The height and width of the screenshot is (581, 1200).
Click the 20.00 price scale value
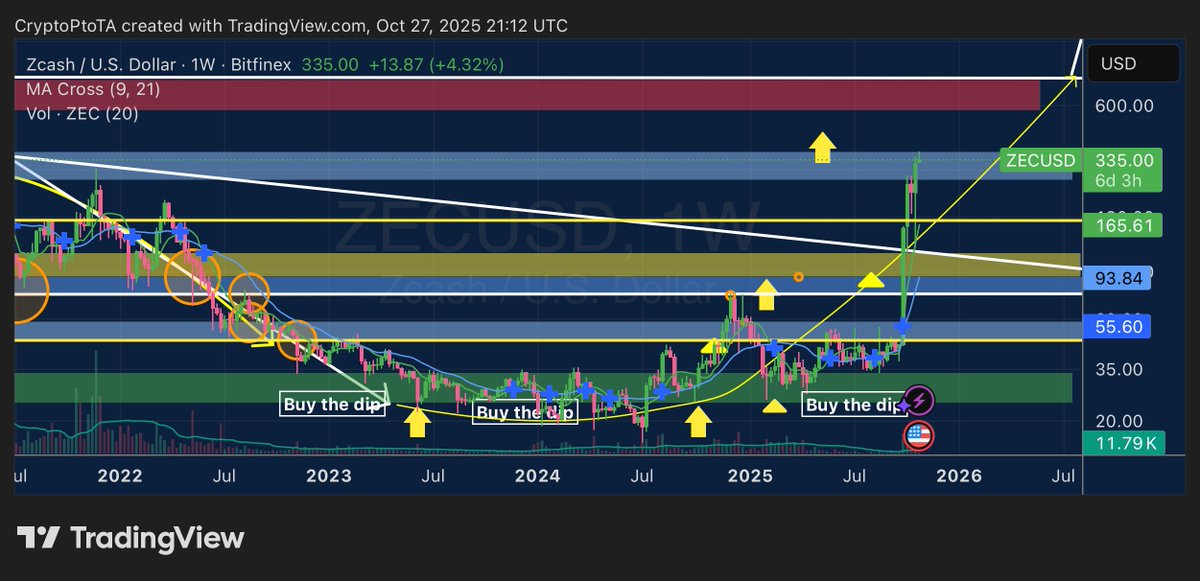[x=1120, y=422]
